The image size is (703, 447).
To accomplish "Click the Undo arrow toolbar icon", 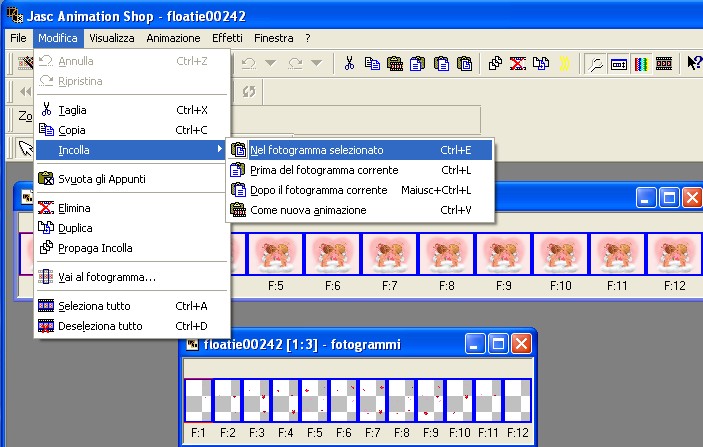I will tap(249, 63).
